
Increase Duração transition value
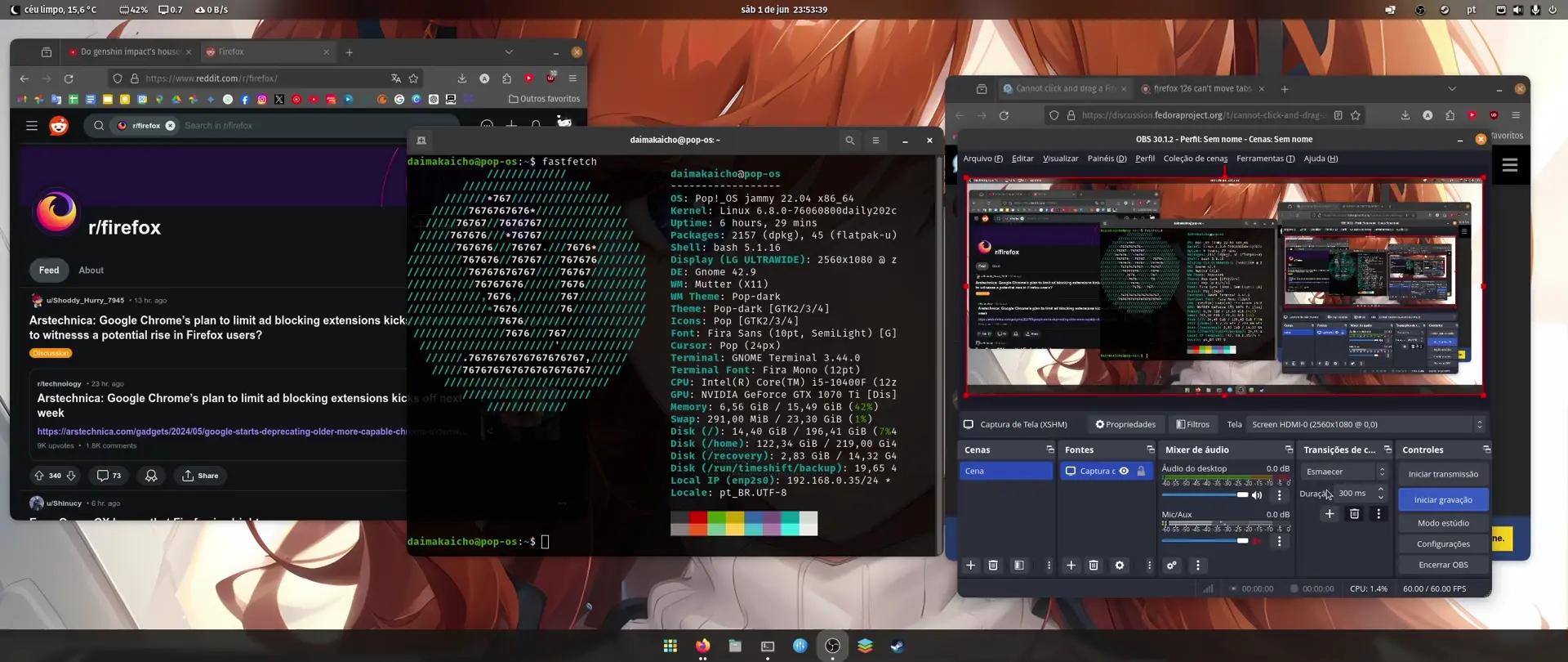click(1380, 490)
